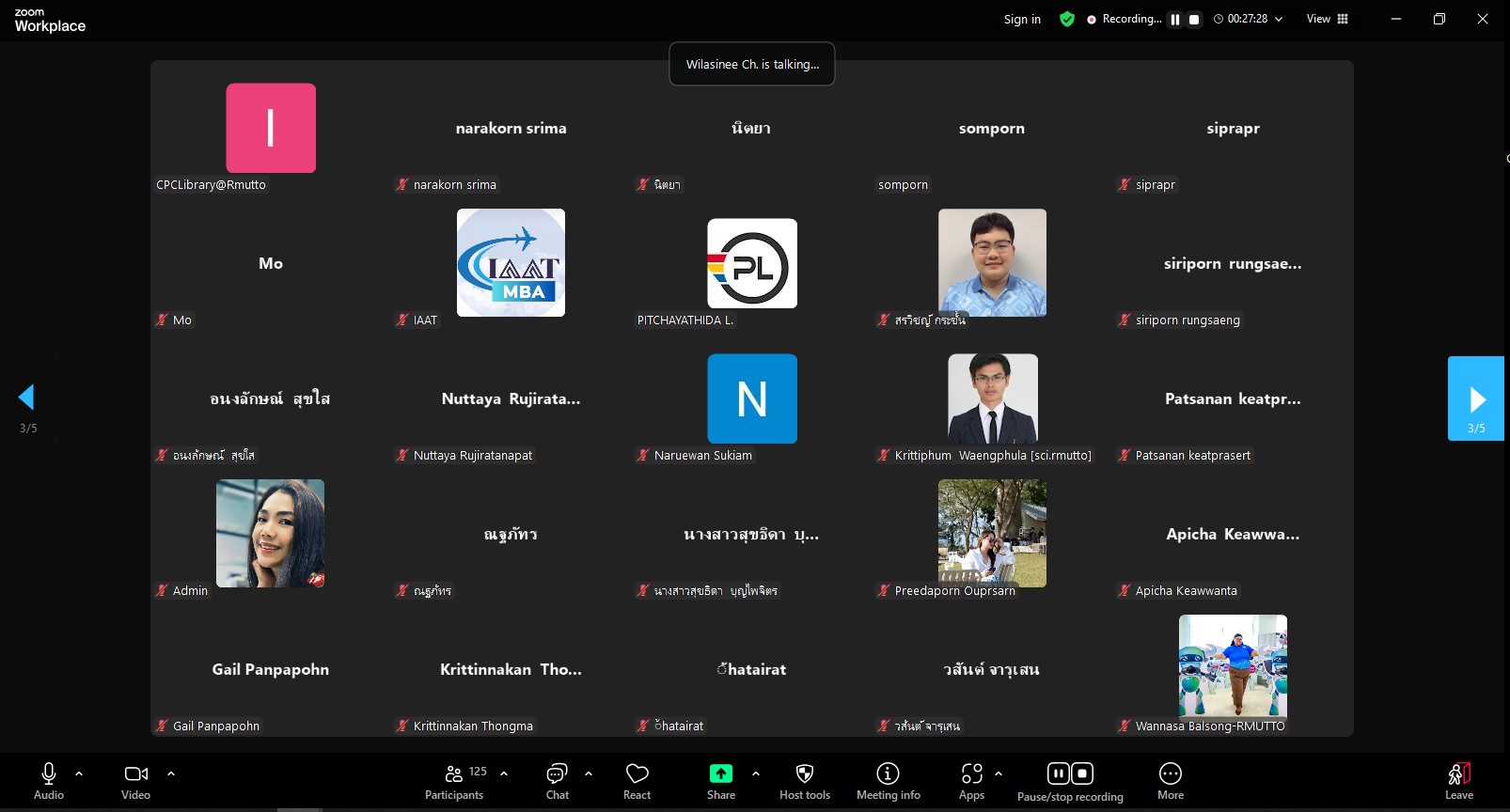Click muted mic icon beside Apicha Keawwanta
1510x812 pixels.
1125,590
